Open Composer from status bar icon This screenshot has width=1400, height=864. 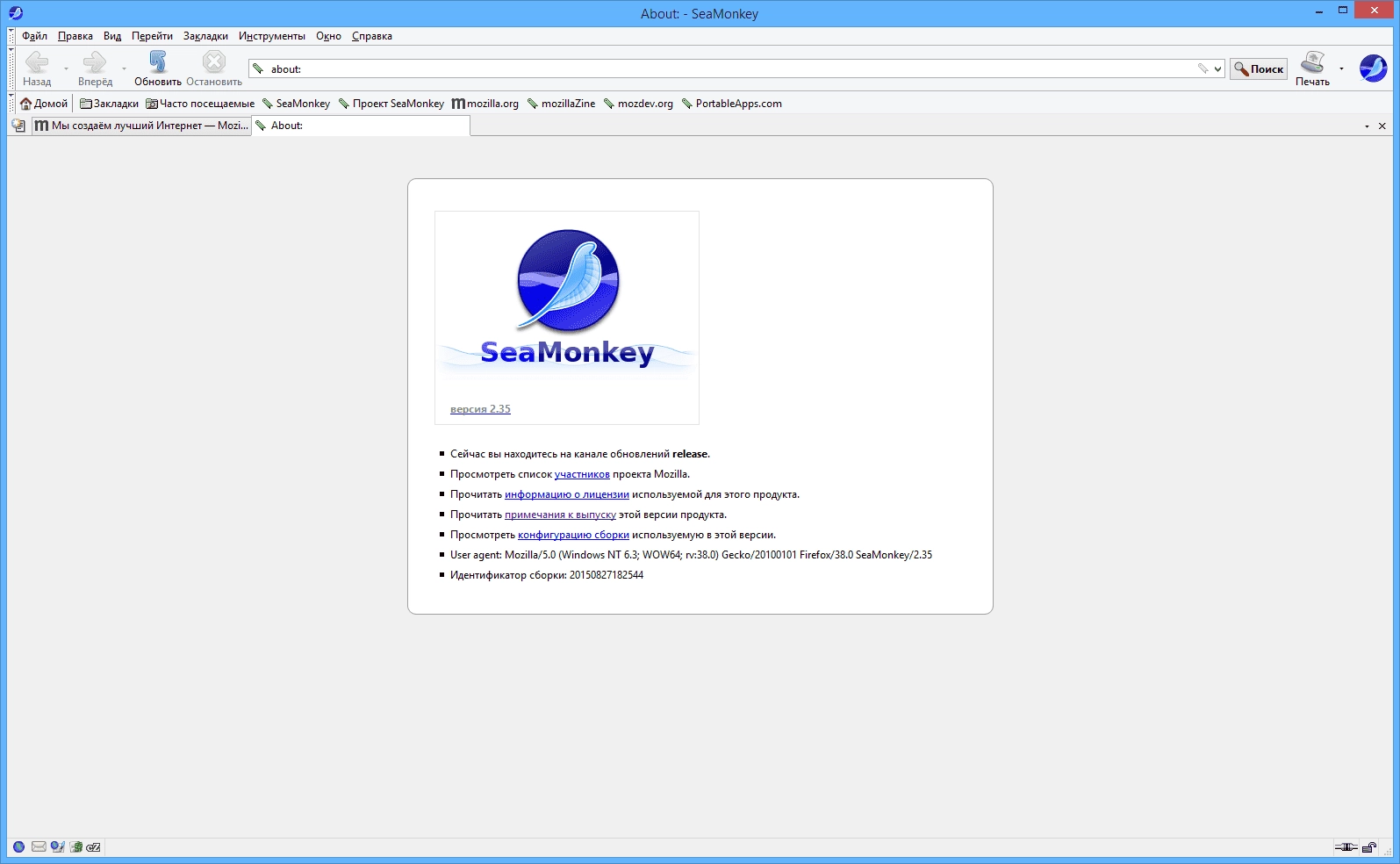click(57, 847)
